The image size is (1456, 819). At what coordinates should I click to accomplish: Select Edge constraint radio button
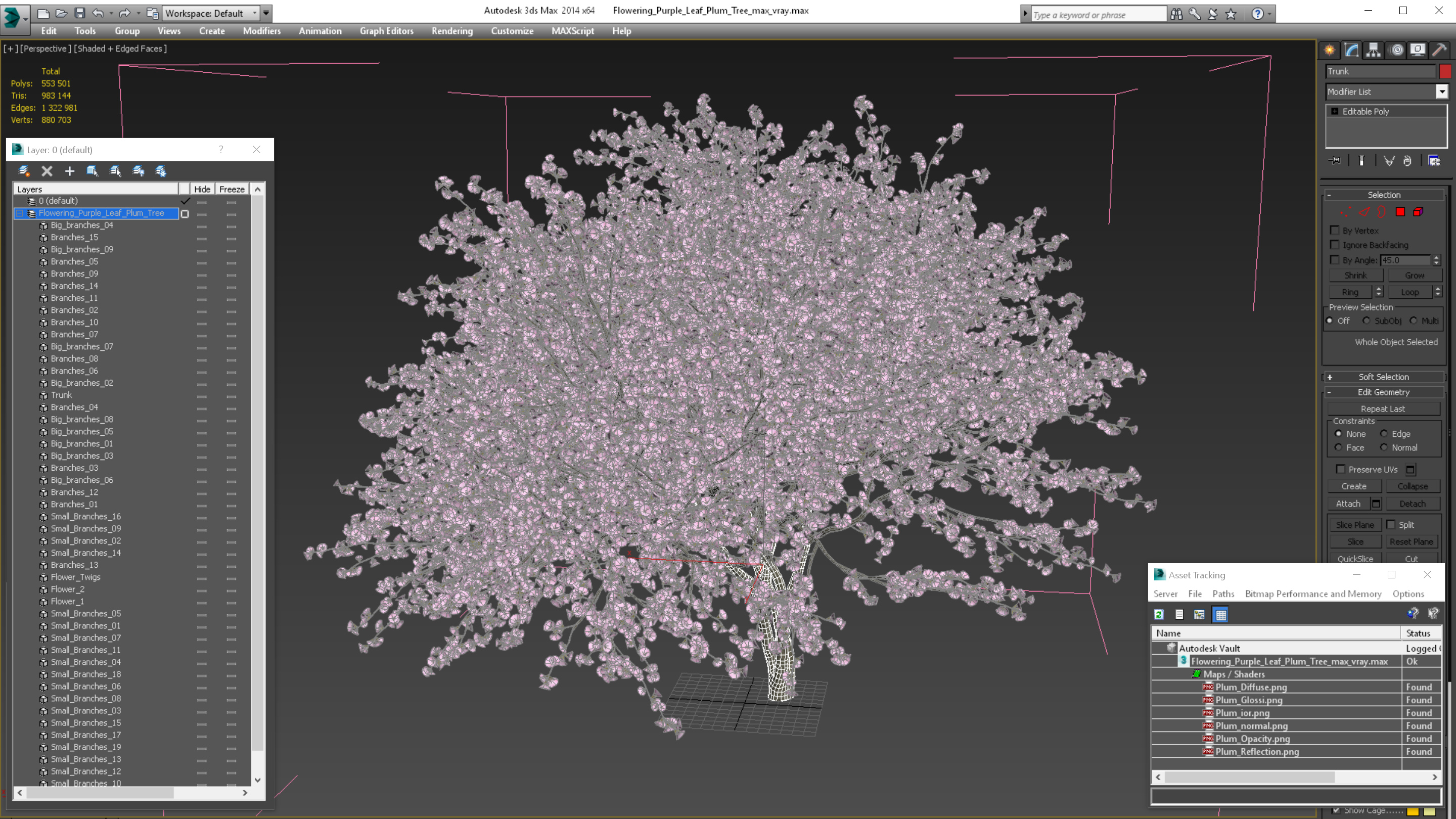click(1384, 434)
